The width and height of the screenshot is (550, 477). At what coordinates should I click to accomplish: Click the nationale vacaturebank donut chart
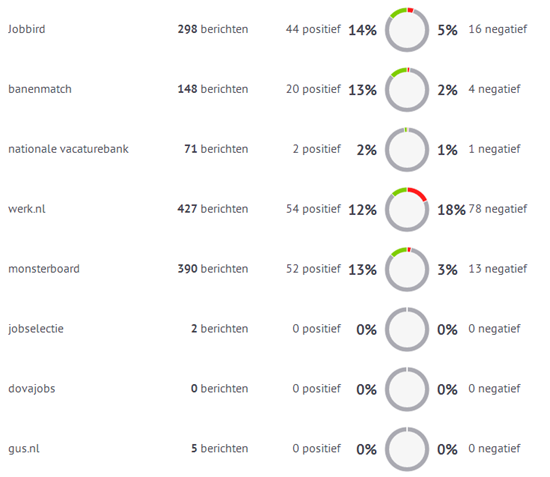pos(407,150)
